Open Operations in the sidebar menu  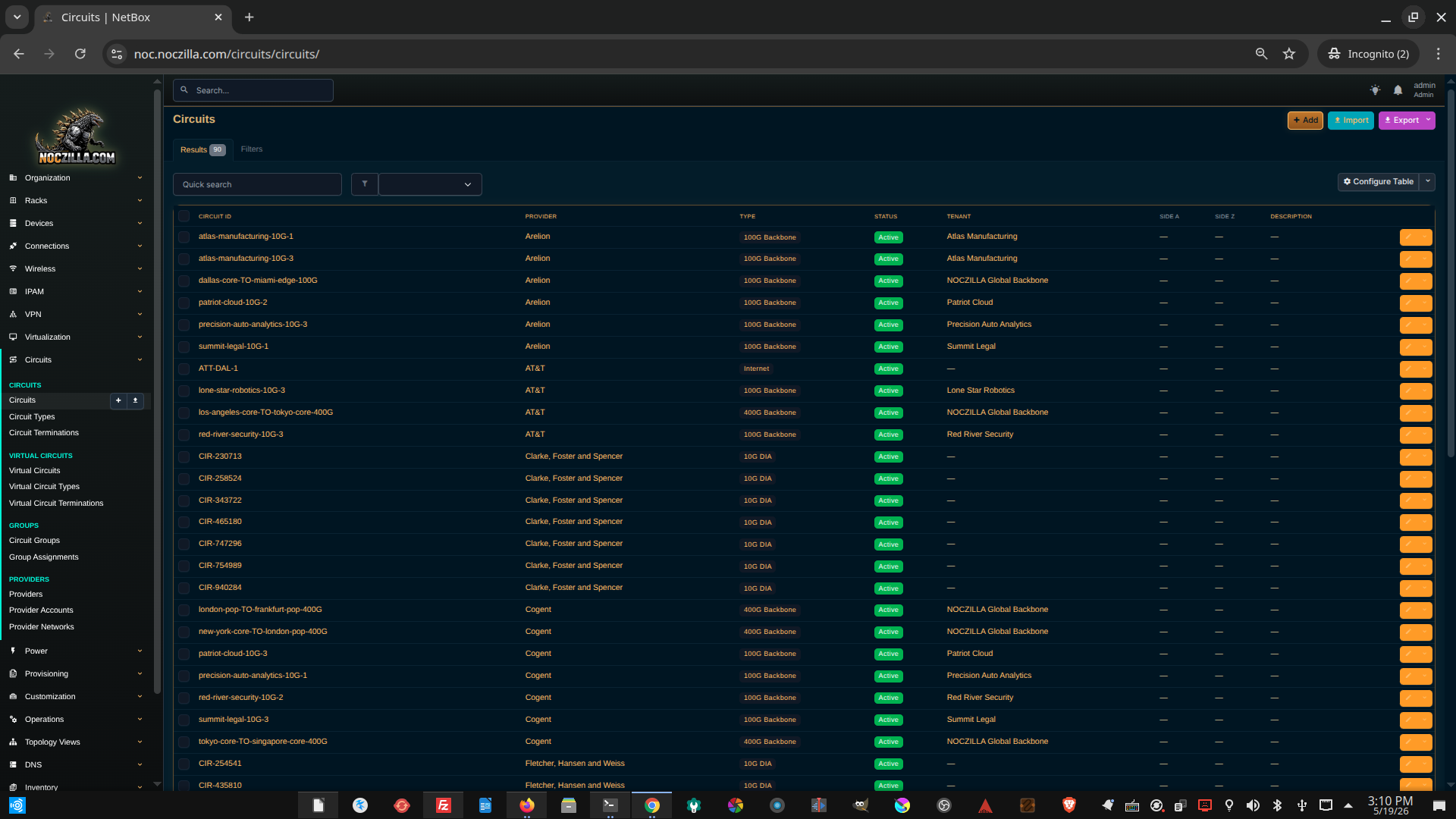[x=44, y=720]
